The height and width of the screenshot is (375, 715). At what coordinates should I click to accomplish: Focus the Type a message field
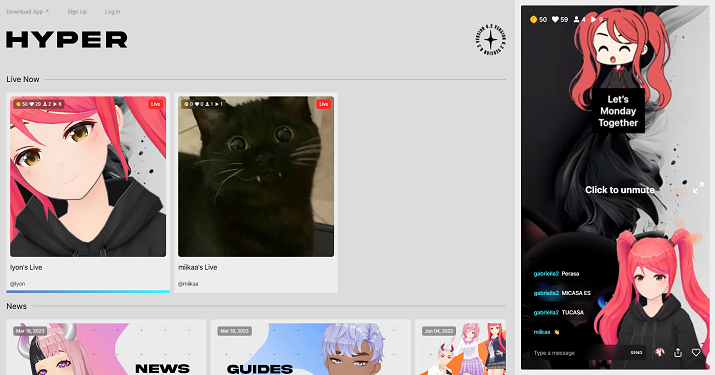click(579, 353)
